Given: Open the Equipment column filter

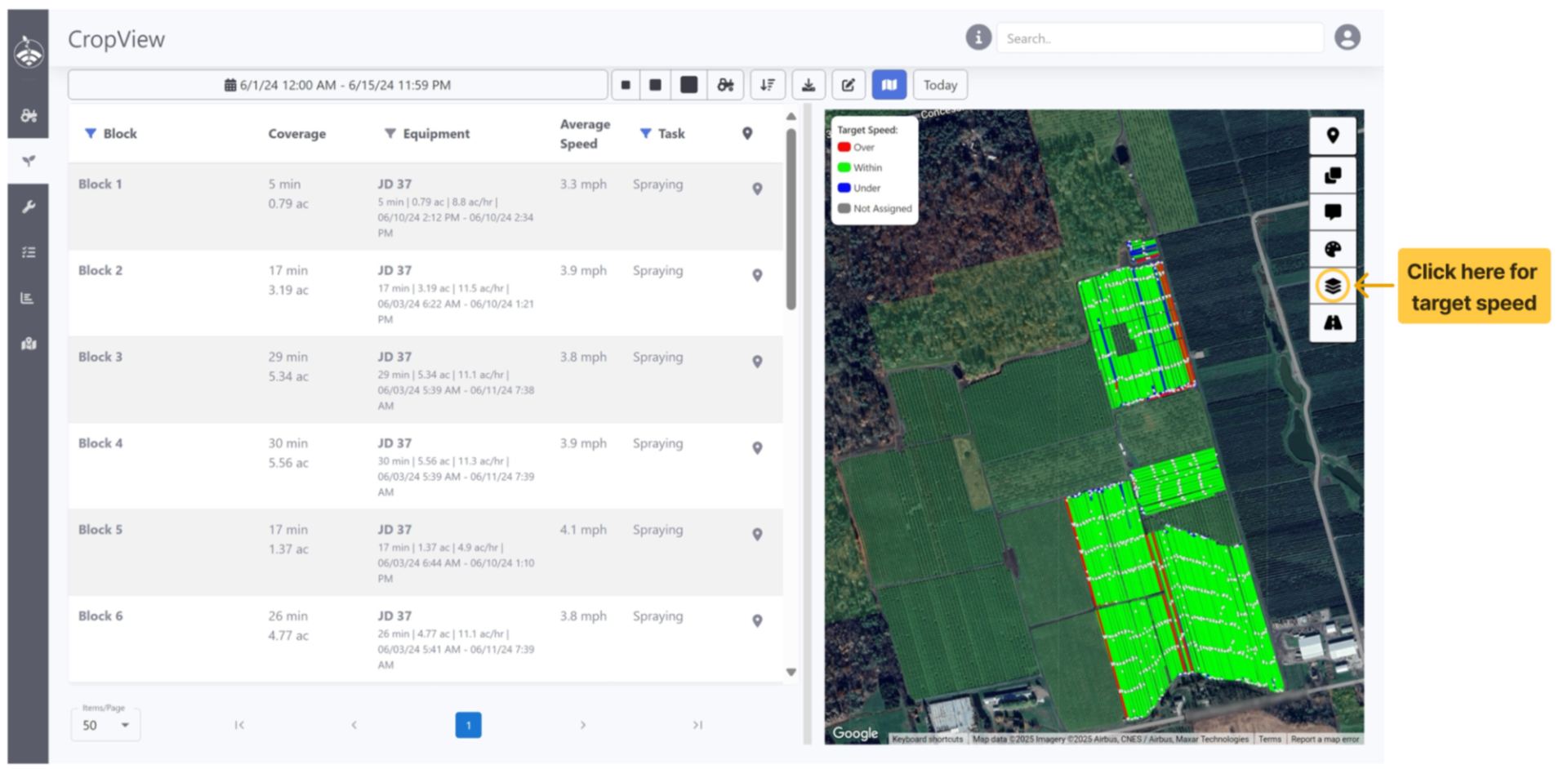Looking at the screenshot, I should coord(390,133).
